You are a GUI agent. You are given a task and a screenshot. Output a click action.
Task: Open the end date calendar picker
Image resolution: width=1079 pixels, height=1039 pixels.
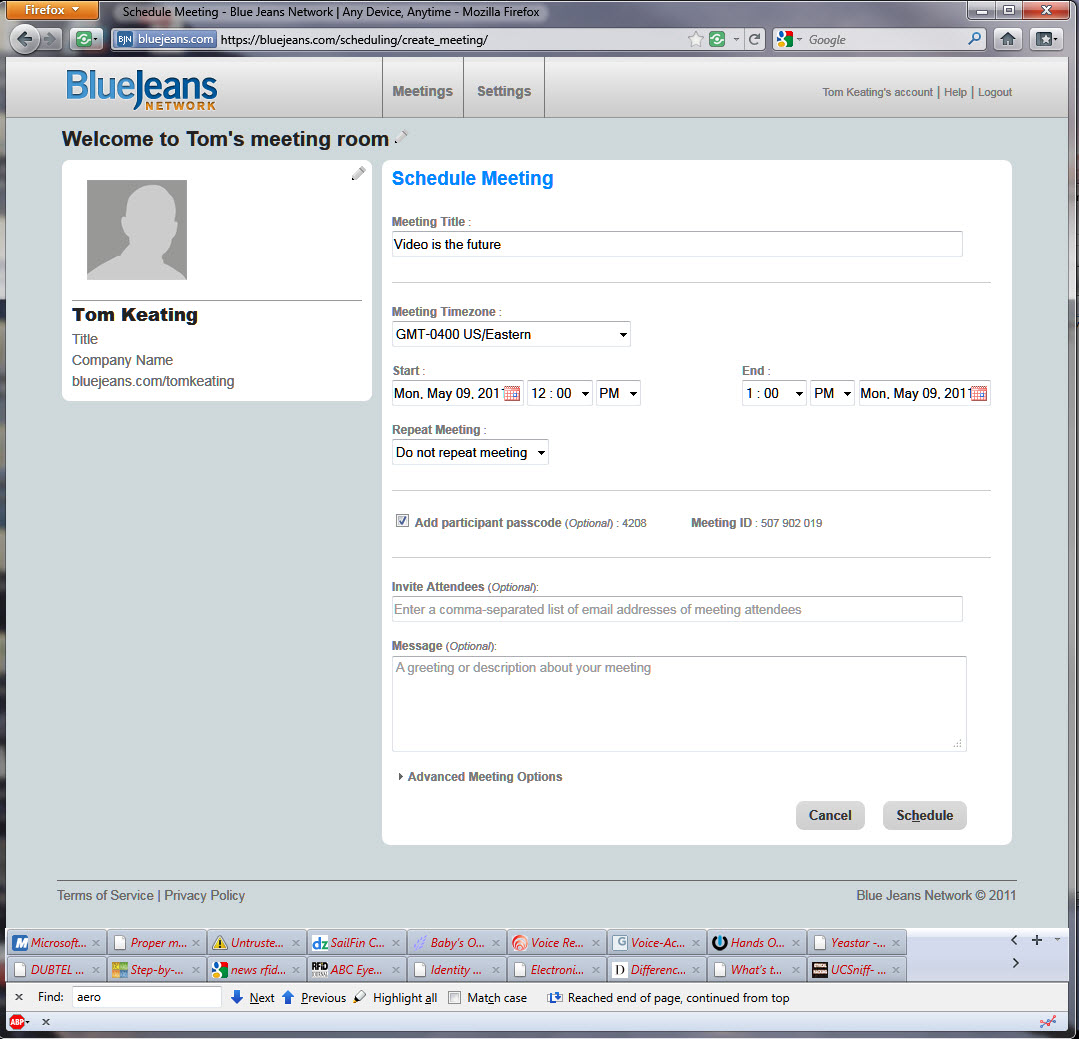tap(979, 394)
